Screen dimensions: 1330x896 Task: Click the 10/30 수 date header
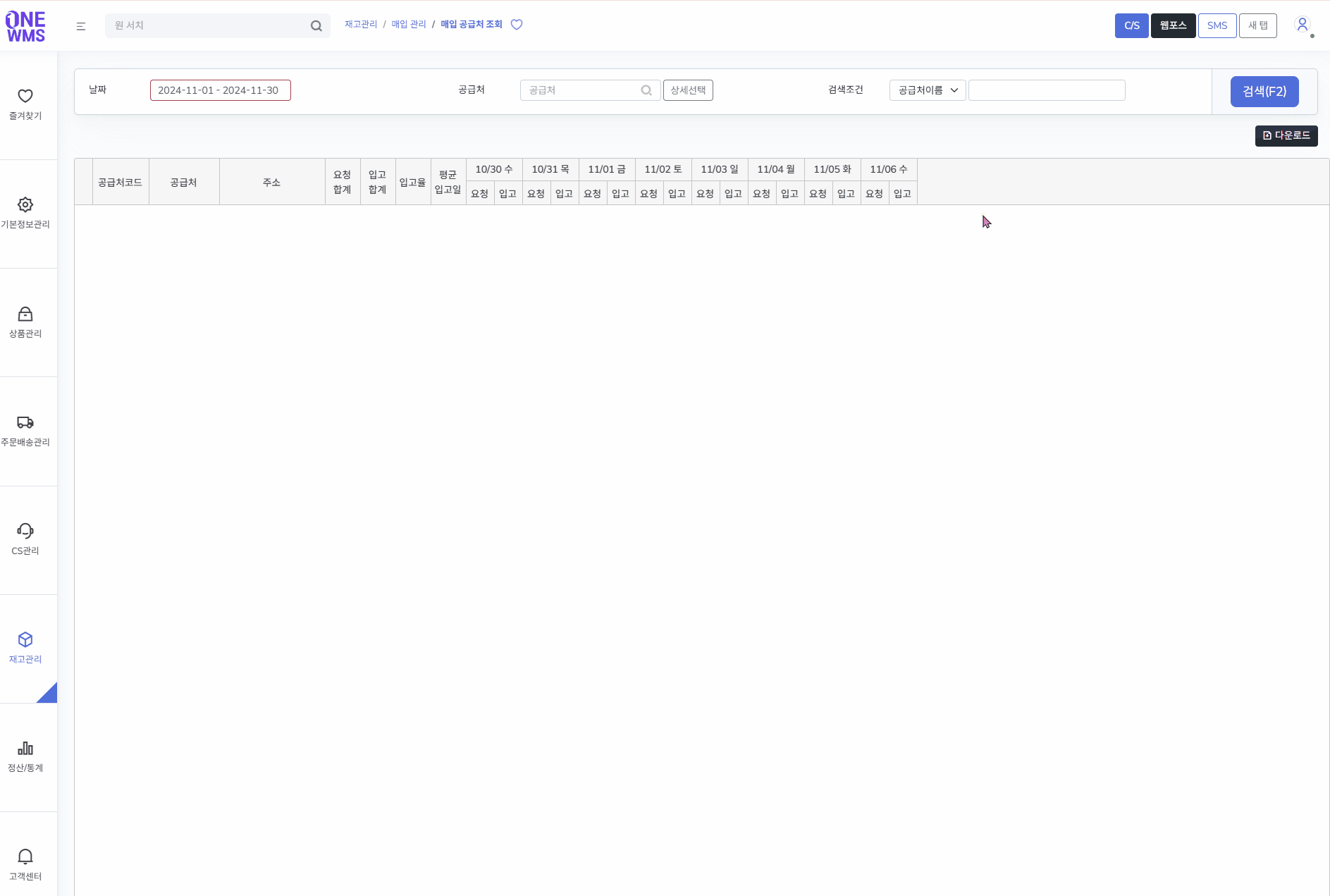pos(494,169)
